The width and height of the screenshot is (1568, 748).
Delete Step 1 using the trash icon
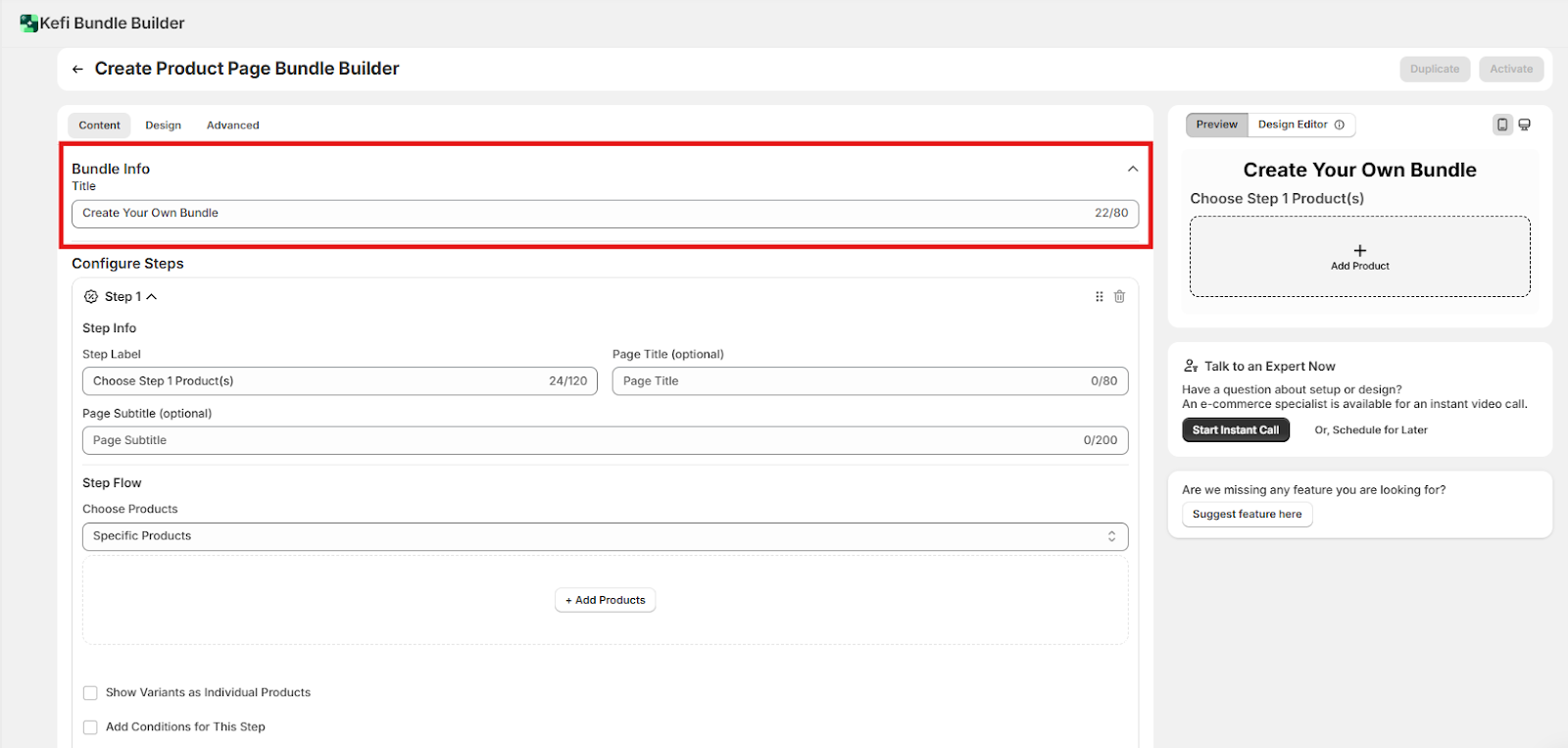click(x=1119, y=297)
